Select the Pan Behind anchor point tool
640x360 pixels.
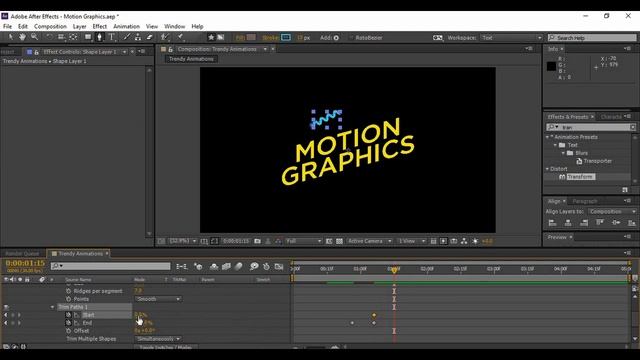[x=73, y=37]
